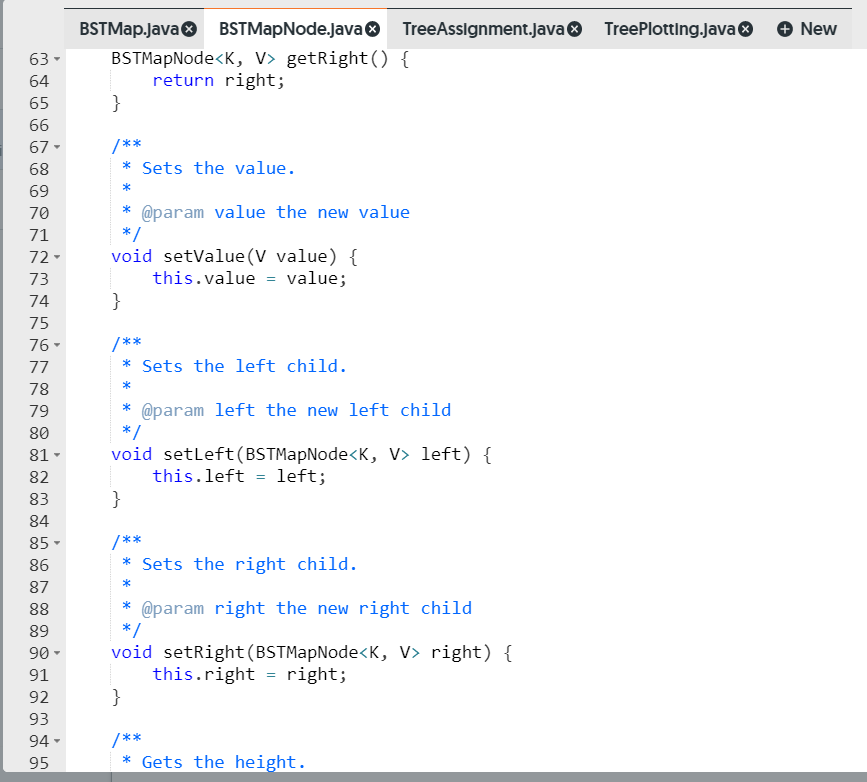Close the BSTMap.java tab

pyautogui.click(x=188, y=30)
